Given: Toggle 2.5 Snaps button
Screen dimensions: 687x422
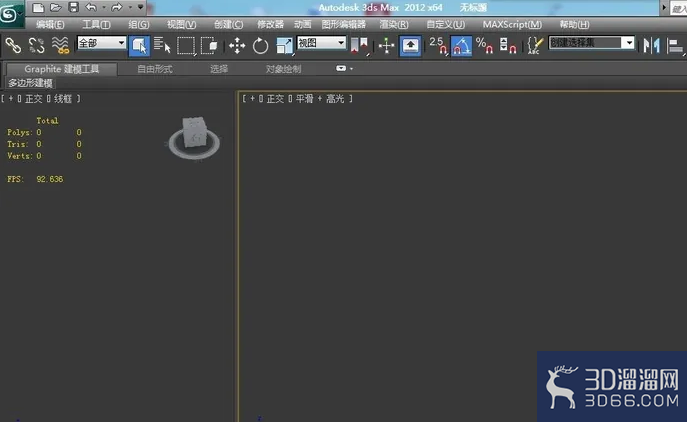Looking at the screenshot, I should (438, 46).
